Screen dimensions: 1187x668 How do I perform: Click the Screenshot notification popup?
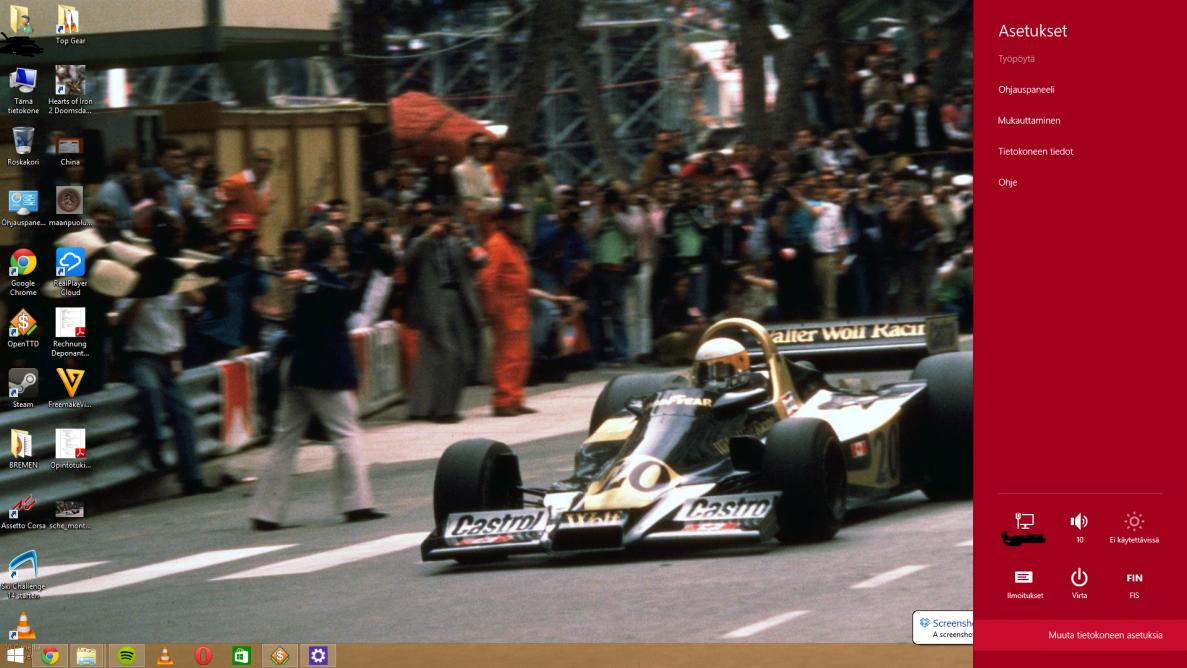tap(942, 627)
